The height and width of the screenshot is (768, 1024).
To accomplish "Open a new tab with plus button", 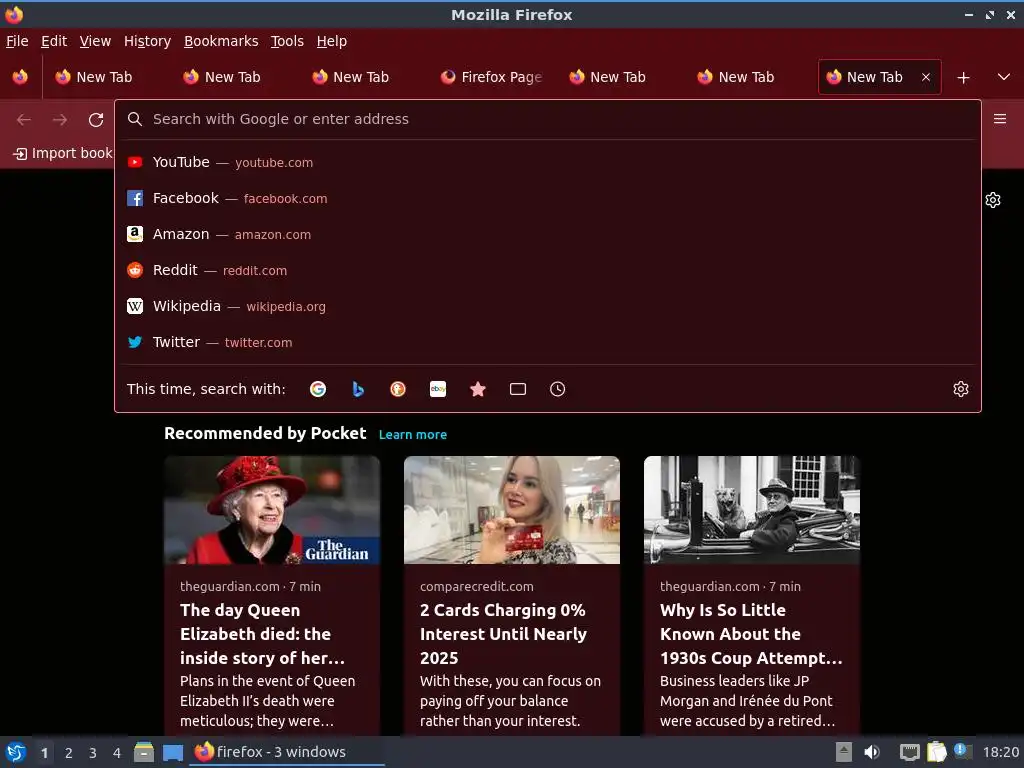I will click(963, 78).
